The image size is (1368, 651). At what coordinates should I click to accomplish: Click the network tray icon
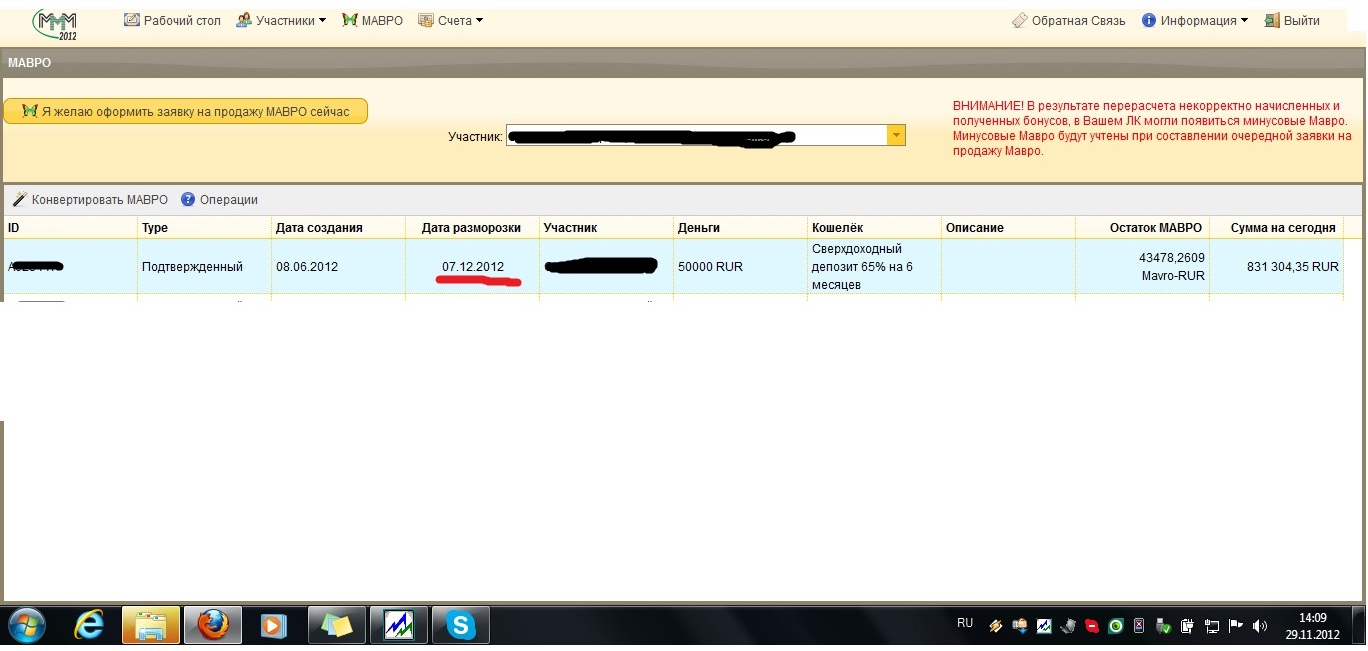click(1212, 627)
